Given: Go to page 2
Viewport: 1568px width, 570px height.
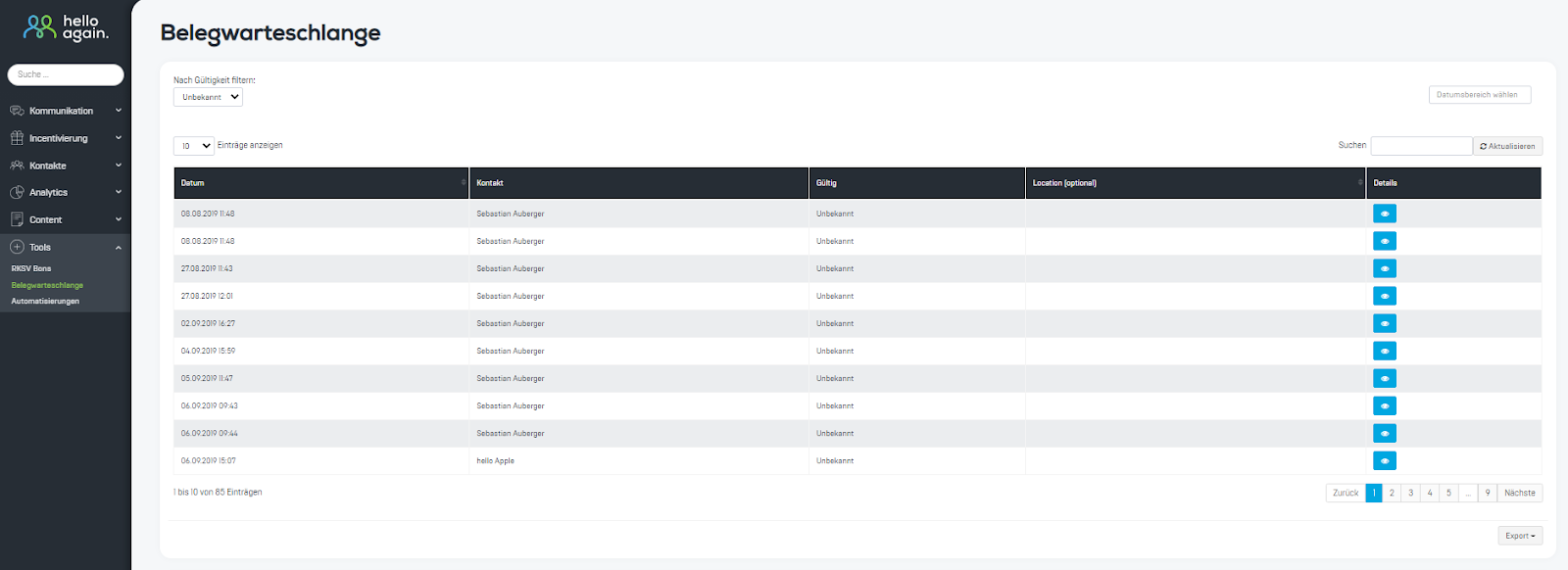Looking at the screenshot, I should click(1392, 493).
